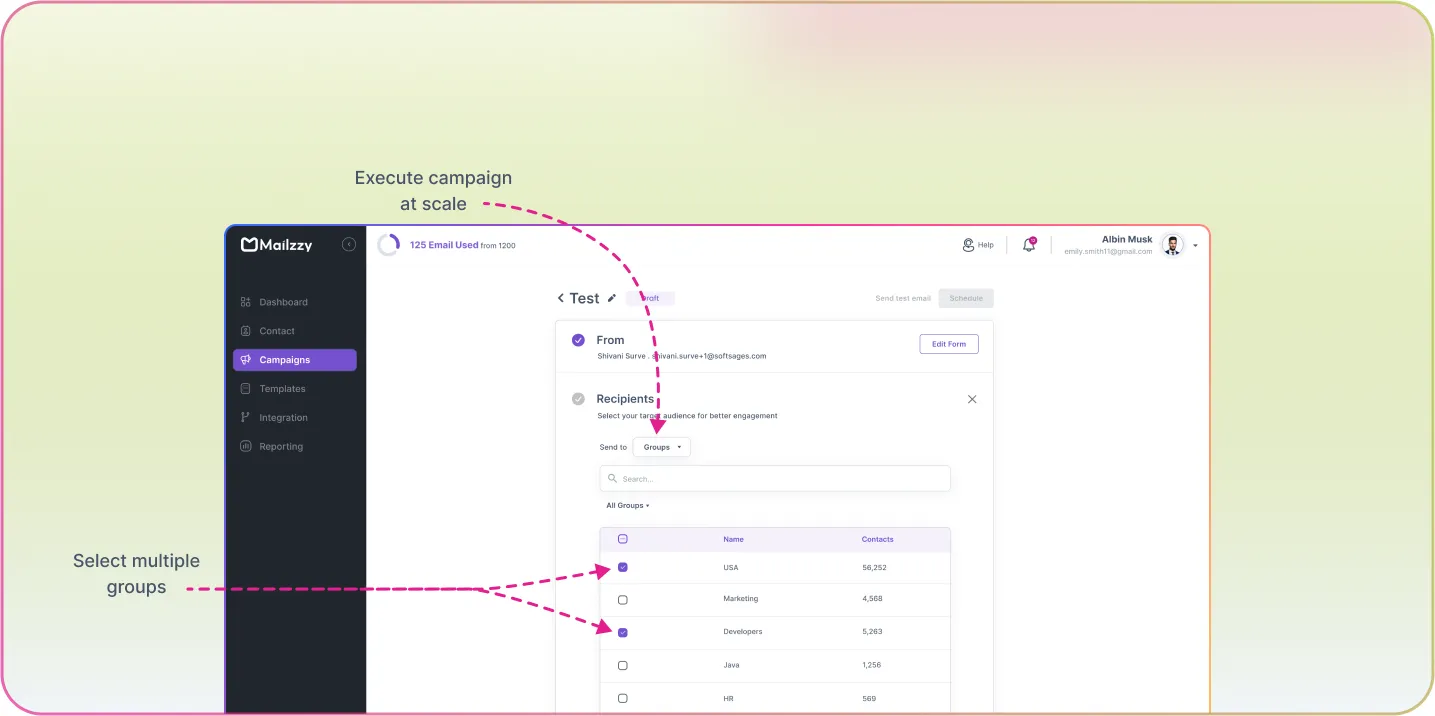This screenshot has height=716, width=1435.
Task: Click the Help icon in the header
Action: click(967, 243)
